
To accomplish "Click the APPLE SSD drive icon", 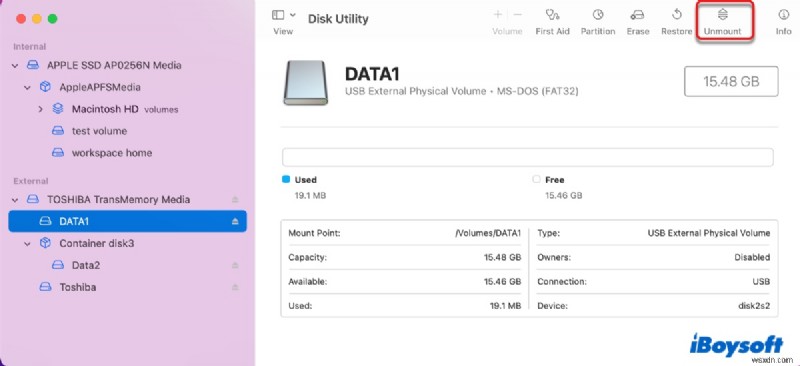I will point(33,65).
